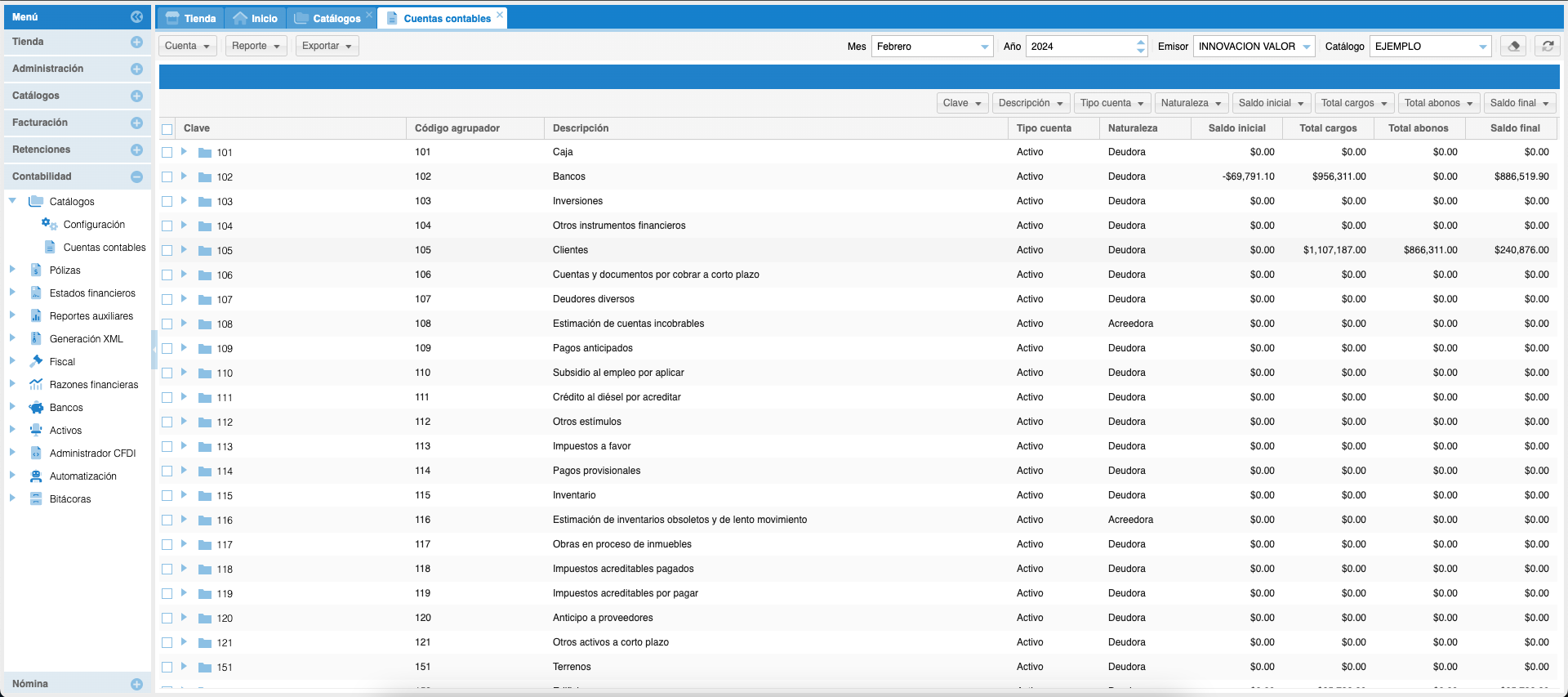Click the Automatización robot icon
Viewport: 1568px width, 697px height.
[x=36, y=476]
